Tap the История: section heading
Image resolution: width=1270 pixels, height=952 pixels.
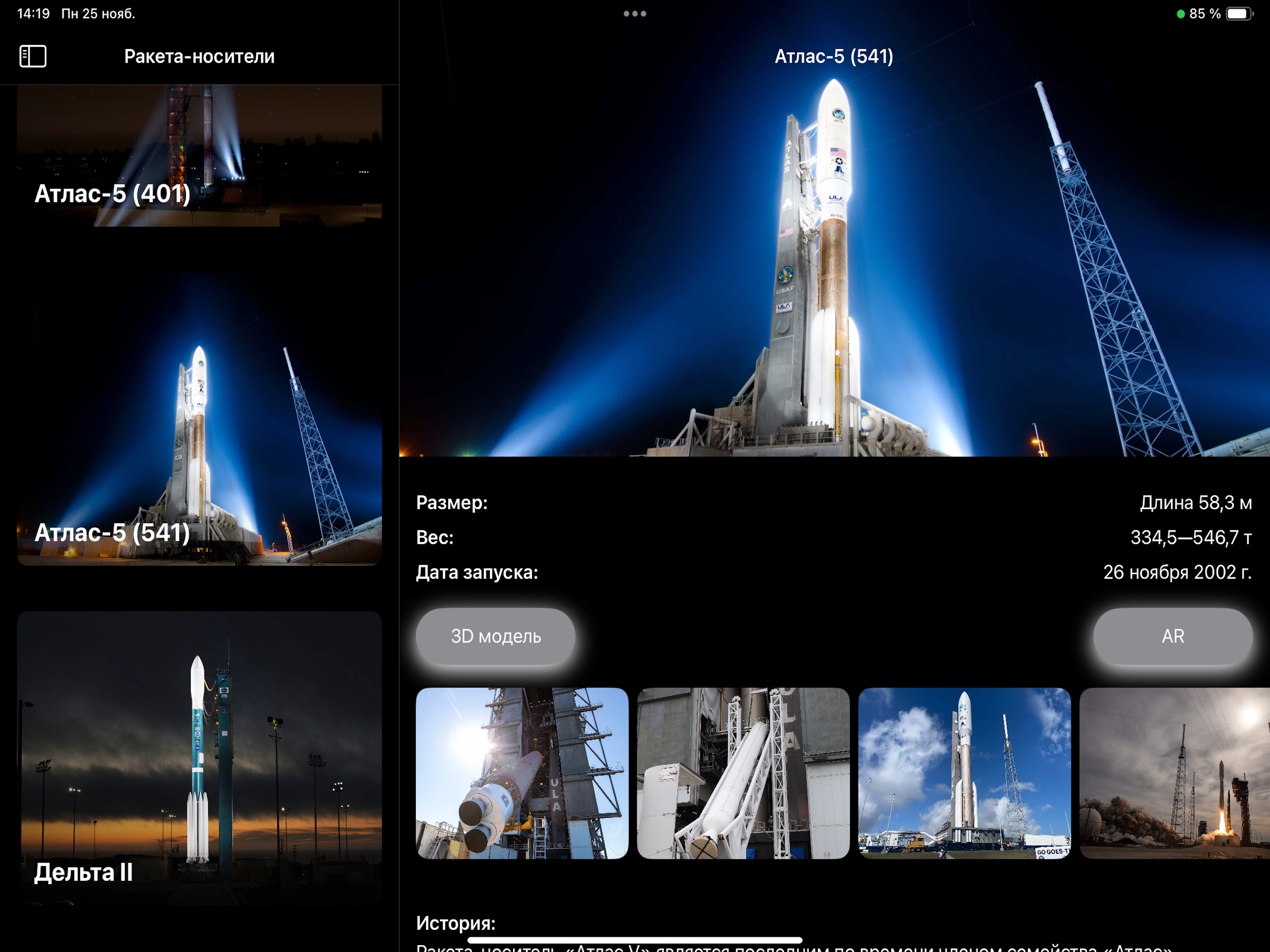point(456,923)
